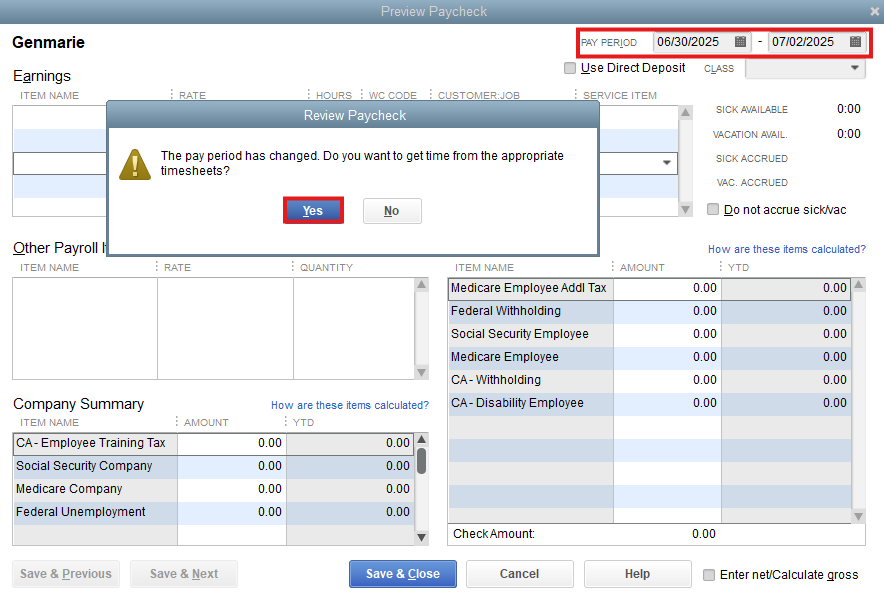Screen dimensions: 884x609
Task: Choose No in Review Paycheck dialog
Action: point(392,211)
